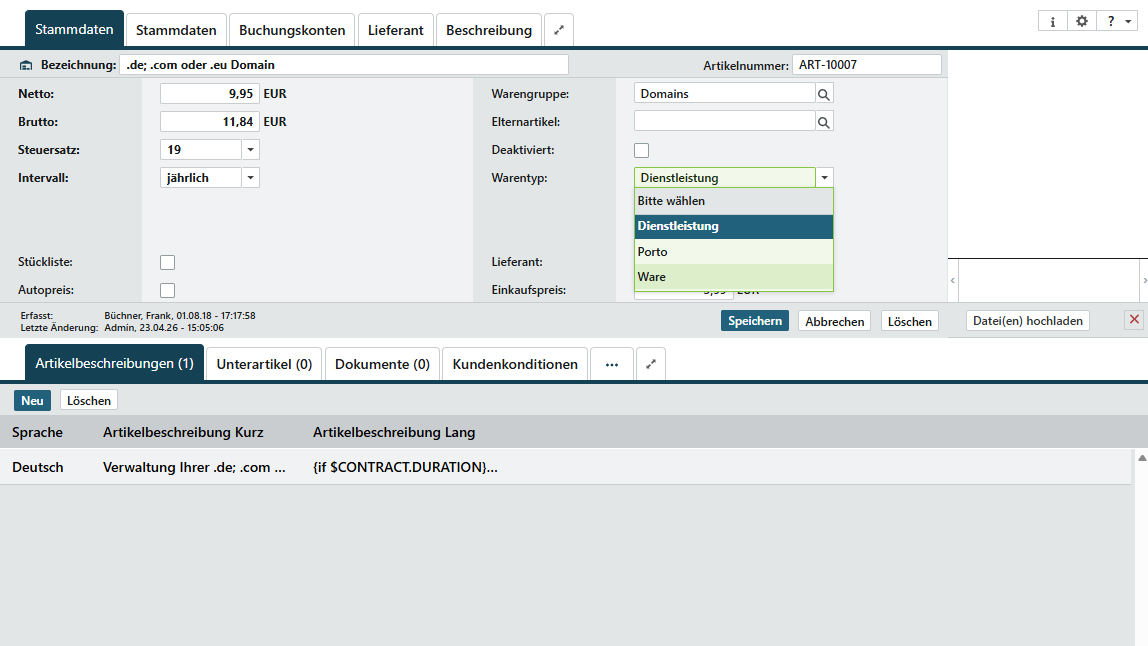Click the Intervall field showing jährlich
The width and height of the screenshot is (1148, 646).
pyautogui.click(x=201, y=178)
